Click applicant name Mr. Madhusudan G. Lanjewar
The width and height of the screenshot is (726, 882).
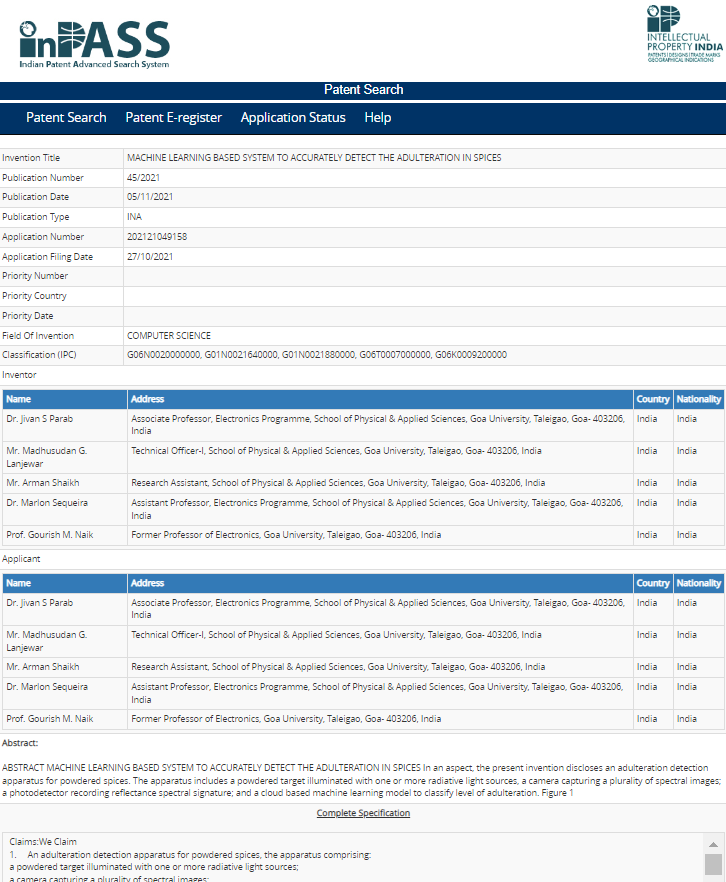click(47, 641)
